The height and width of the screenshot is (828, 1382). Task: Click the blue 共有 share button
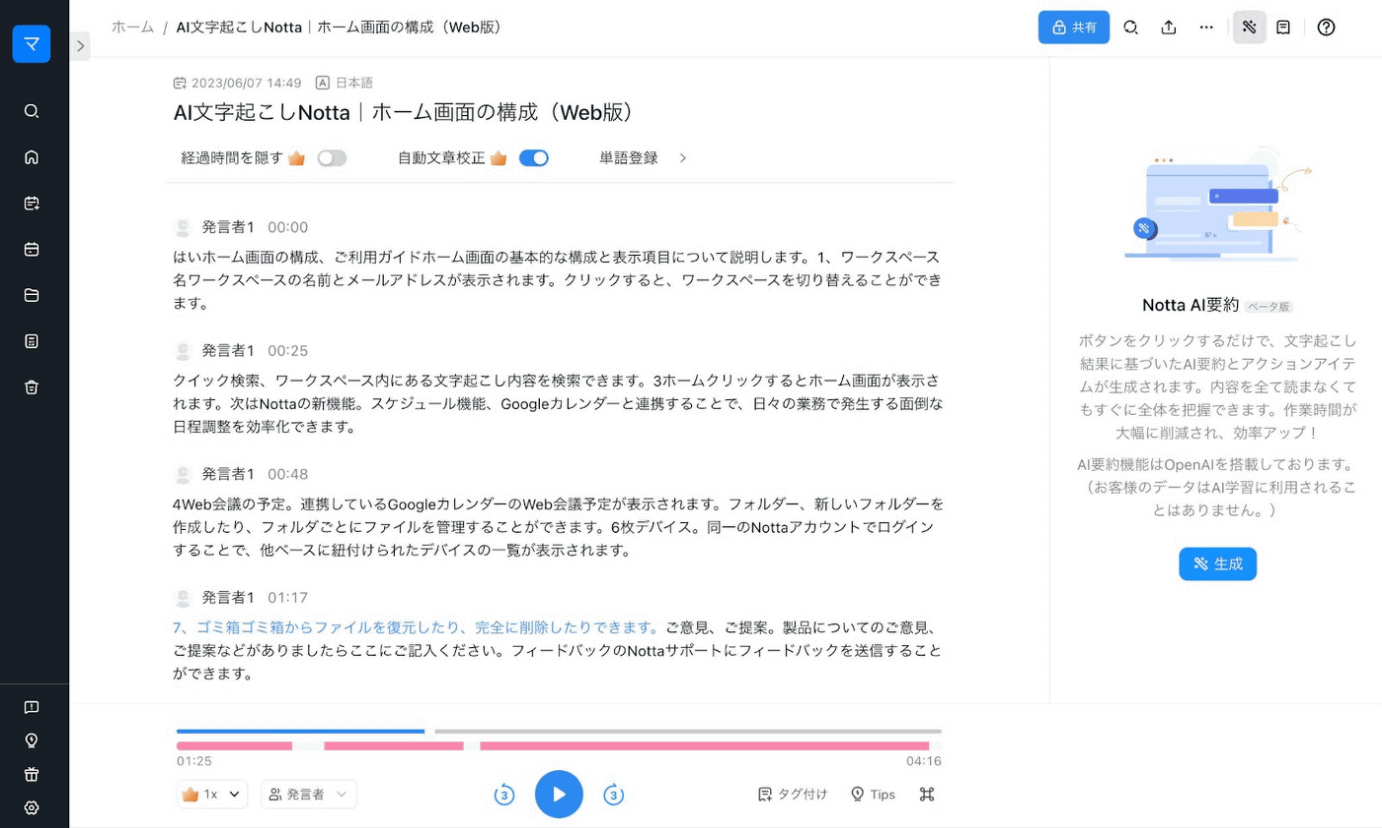pyautogui.click(x=1073, y=27)
